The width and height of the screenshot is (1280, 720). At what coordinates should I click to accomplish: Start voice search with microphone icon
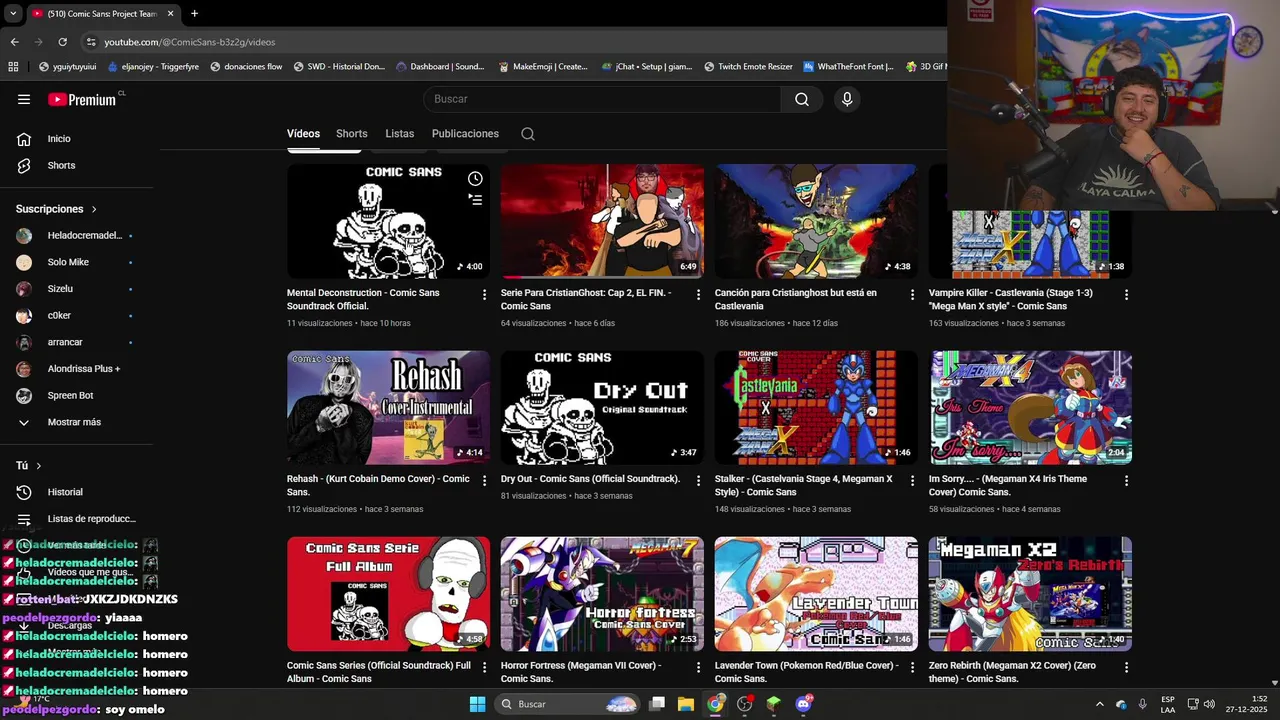[847, 99]
